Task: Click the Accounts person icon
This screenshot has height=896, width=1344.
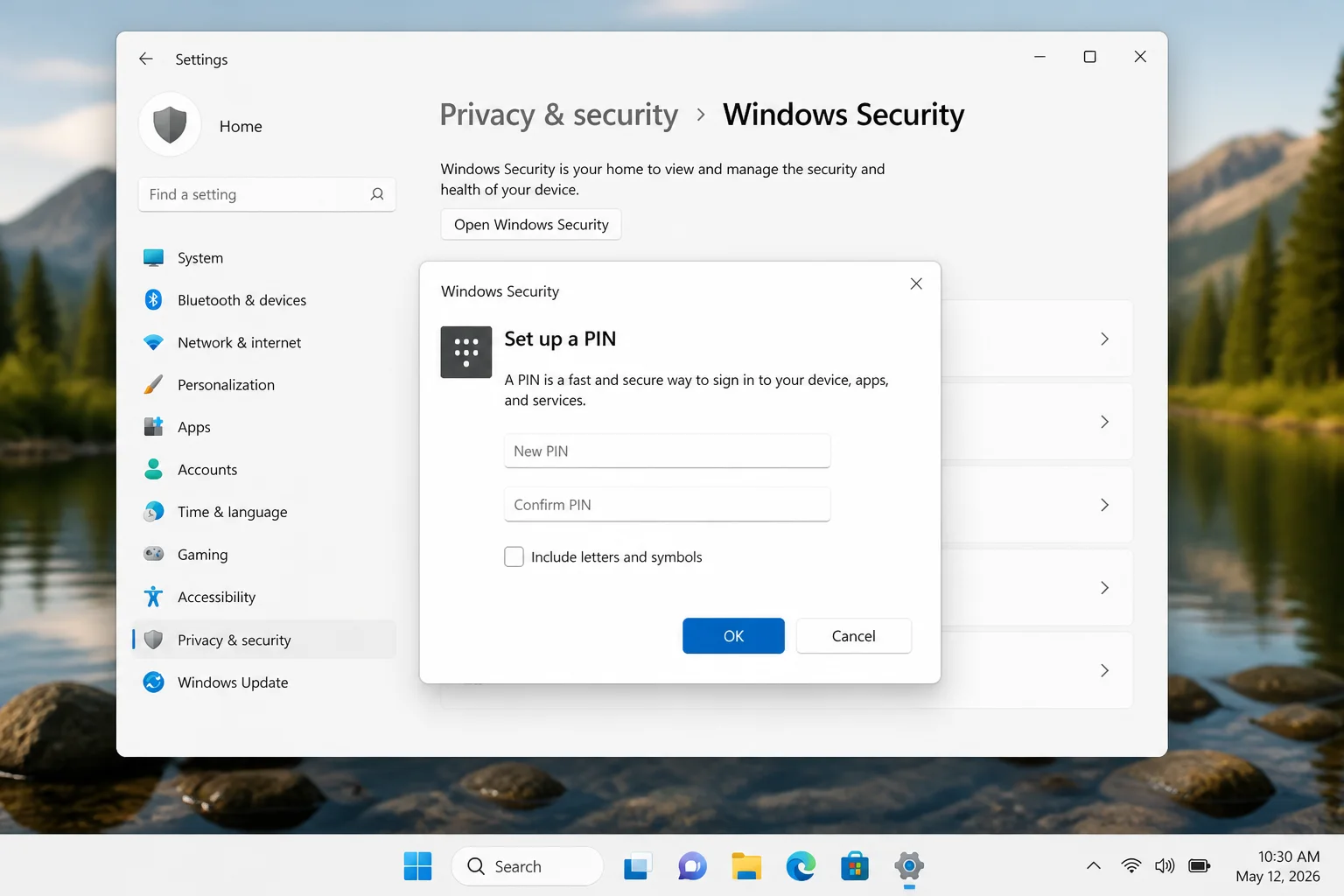Action: [153, 469]
